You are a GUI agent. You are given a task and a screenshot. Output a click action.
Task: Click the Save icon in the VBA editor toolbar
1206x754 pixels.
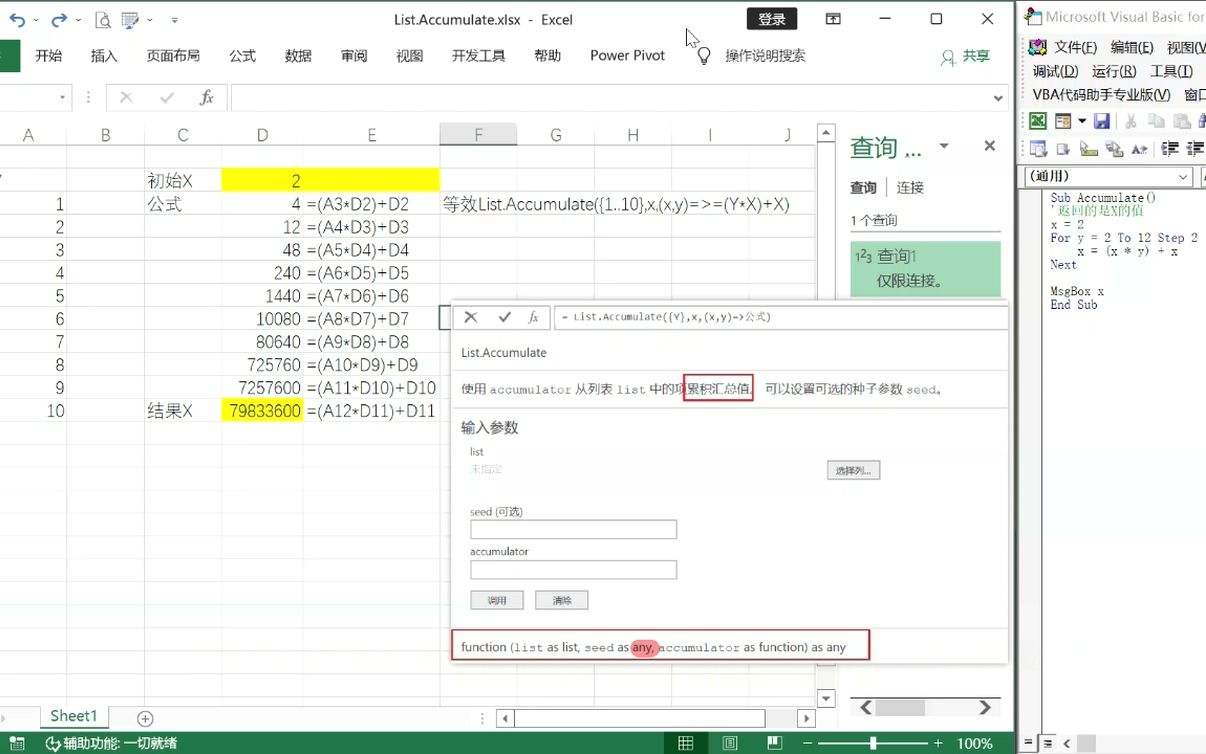[x=1102, y=120]
